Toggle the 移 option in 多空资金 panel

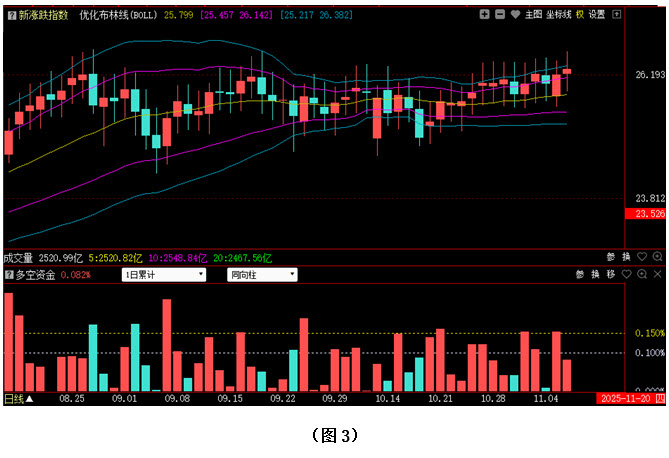pos(609,274)
